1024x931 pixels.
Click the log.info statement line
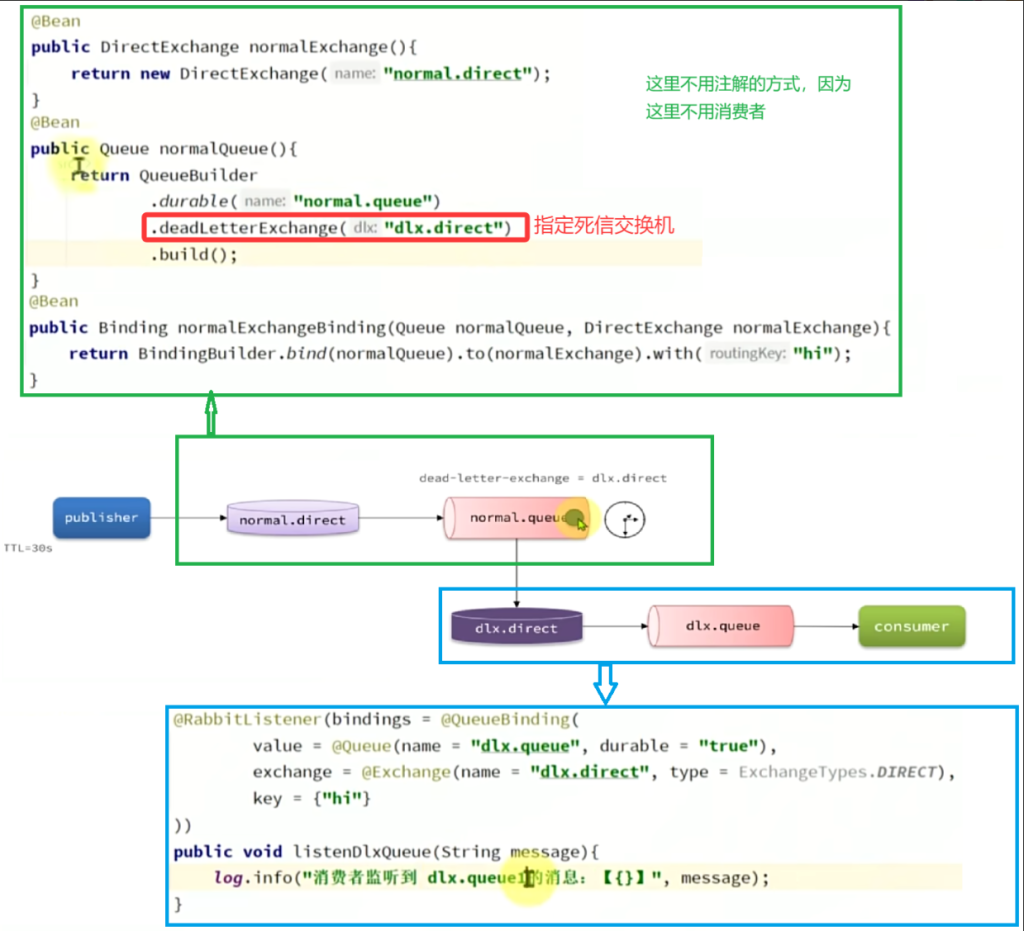click(x=490, y=878)
